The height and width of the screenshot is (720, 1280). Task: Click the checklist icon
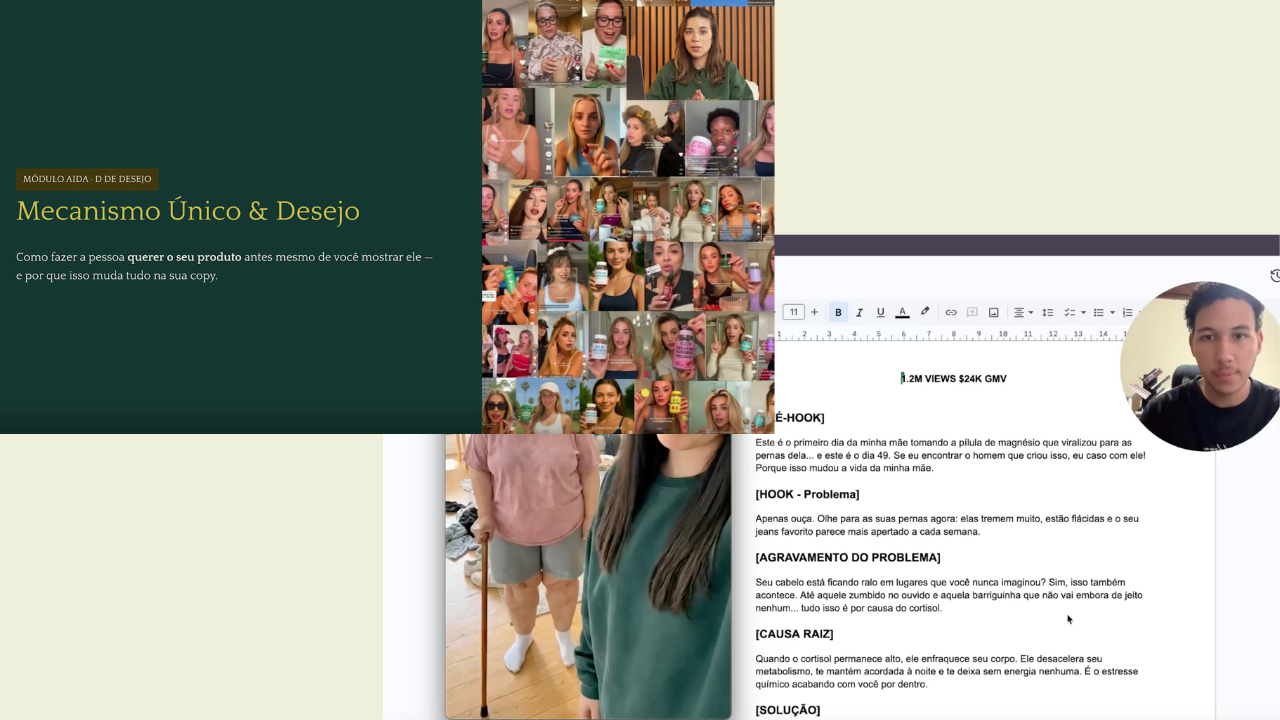click(1069, 312)
